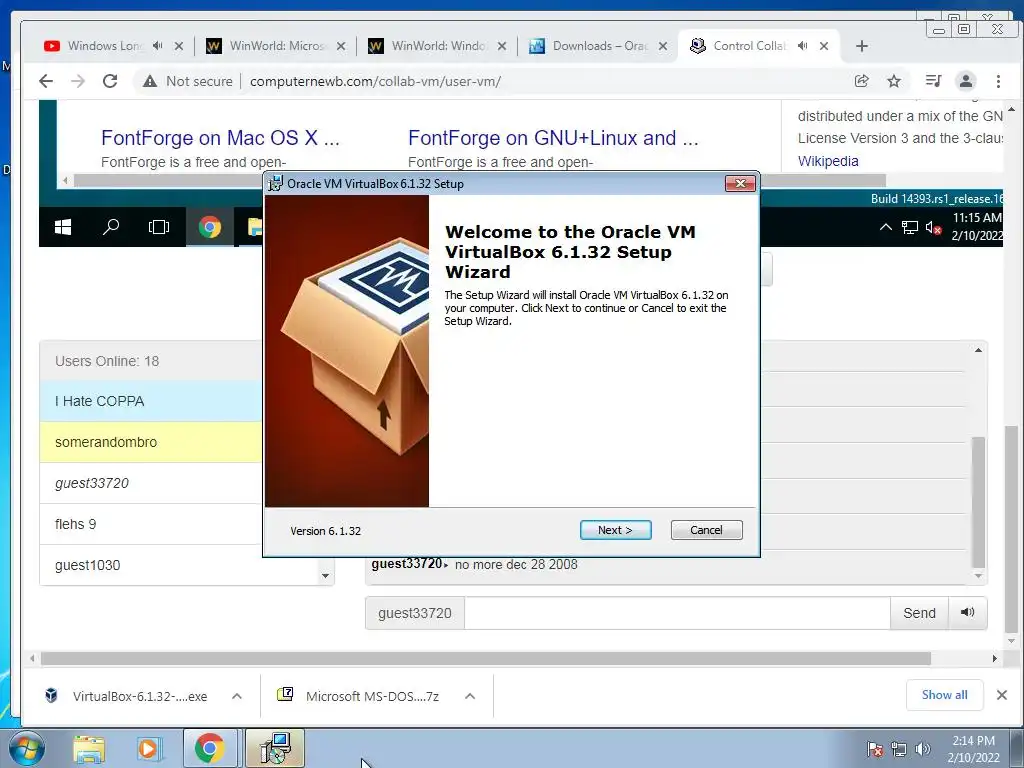Open a new Chrome tab
Screen dimensions: 1024x768
point(861,46)
